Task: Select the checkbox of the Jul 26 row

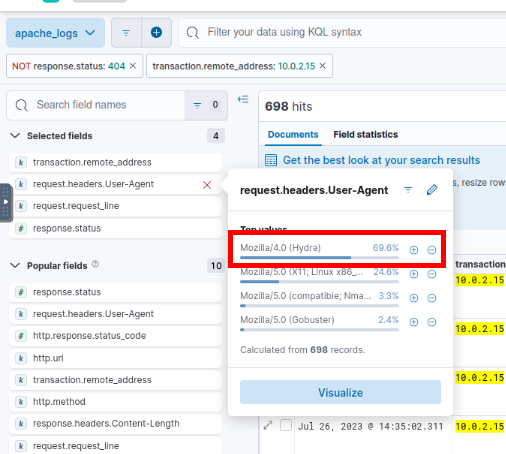Action: (286, 425)
